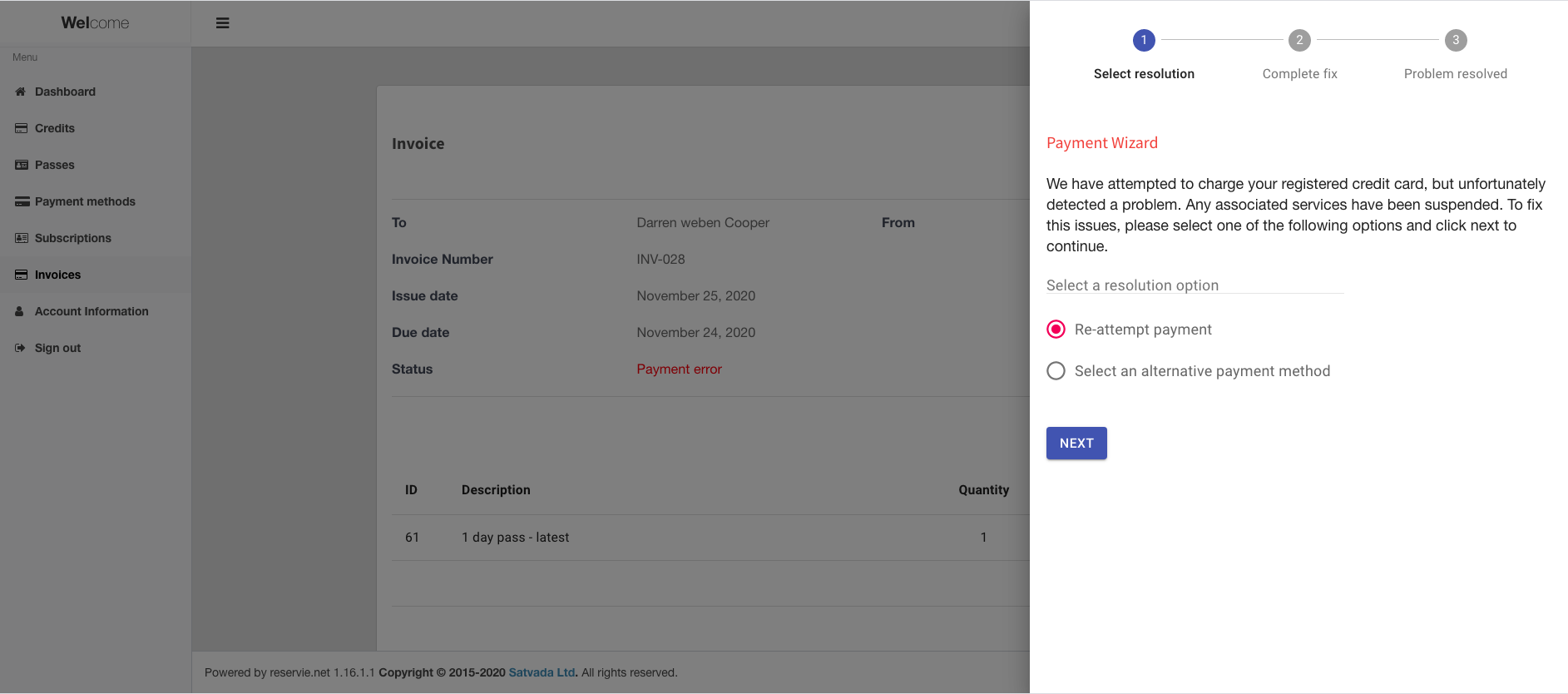The height and width of the screenshot is (694, 1568).
Task: Click the Dashboard home icon
Action: [20, 92]
